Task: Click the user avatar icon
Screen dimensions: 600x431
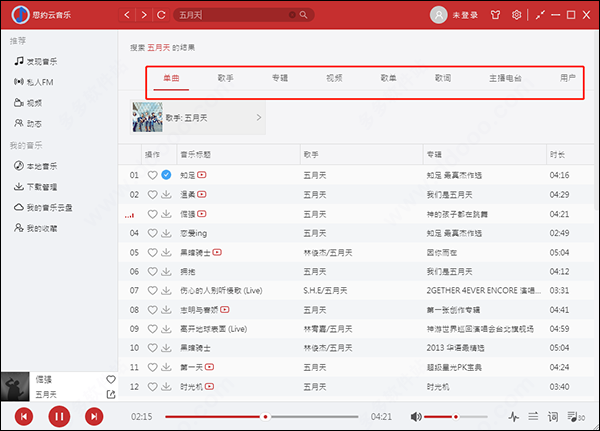Action: coord(439,15)
